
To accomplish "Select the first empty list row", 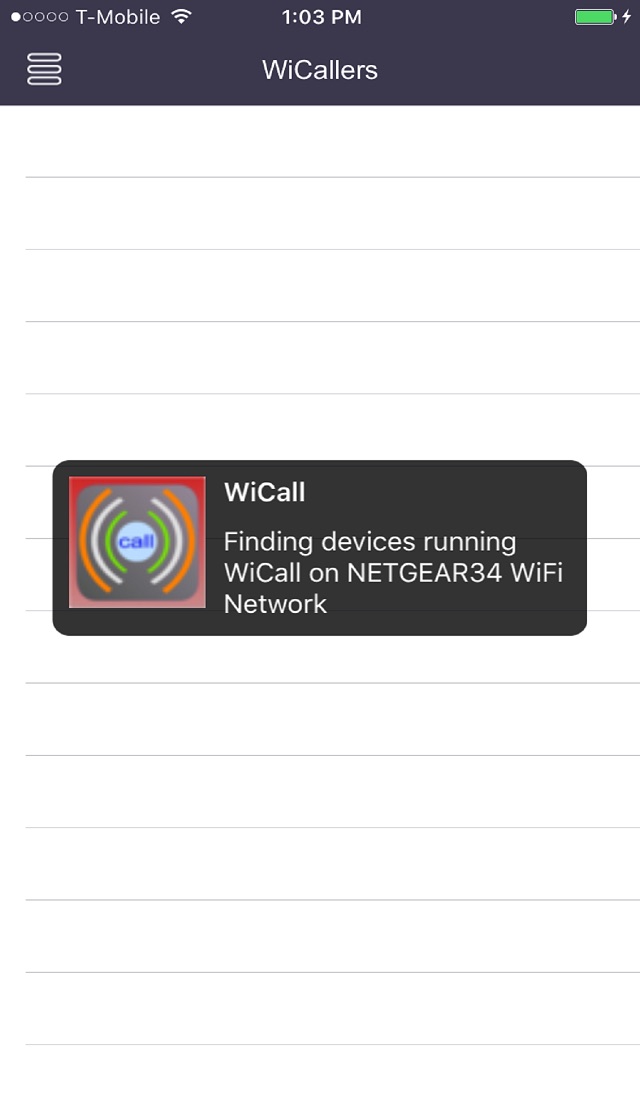I will click(x=333, y=141).
